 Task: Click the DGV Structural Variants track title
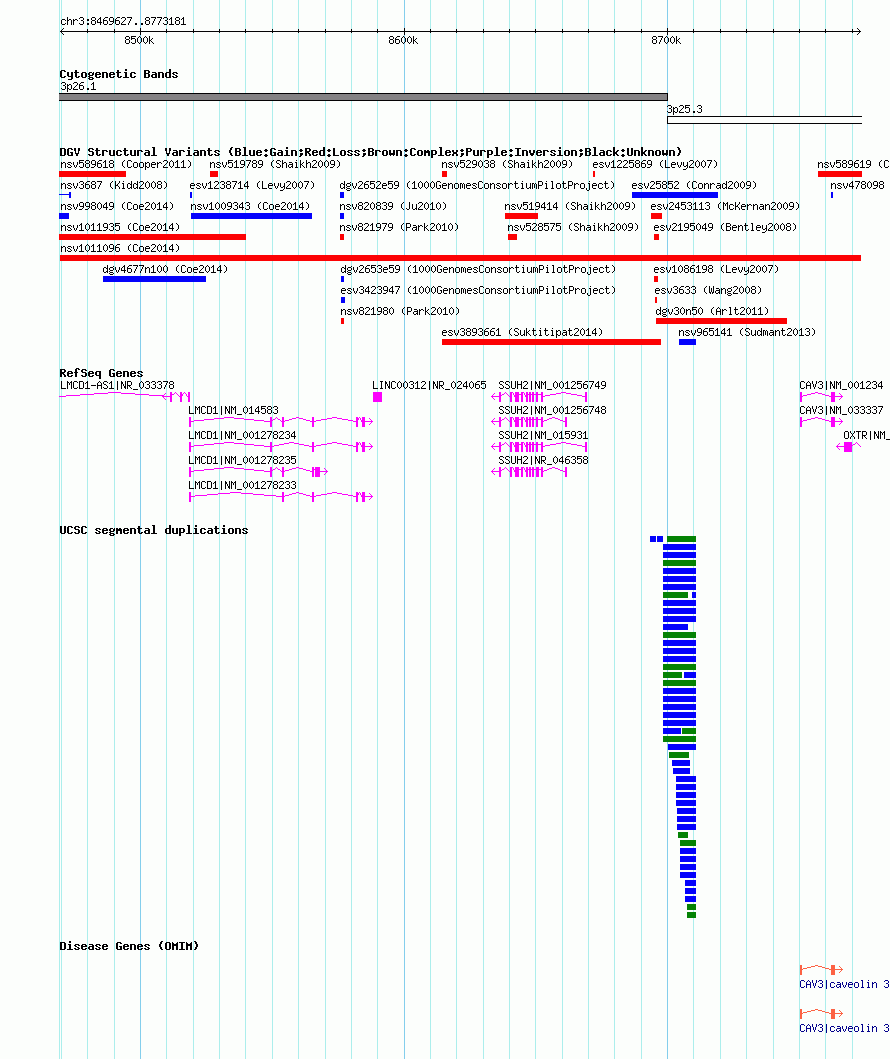371,152
